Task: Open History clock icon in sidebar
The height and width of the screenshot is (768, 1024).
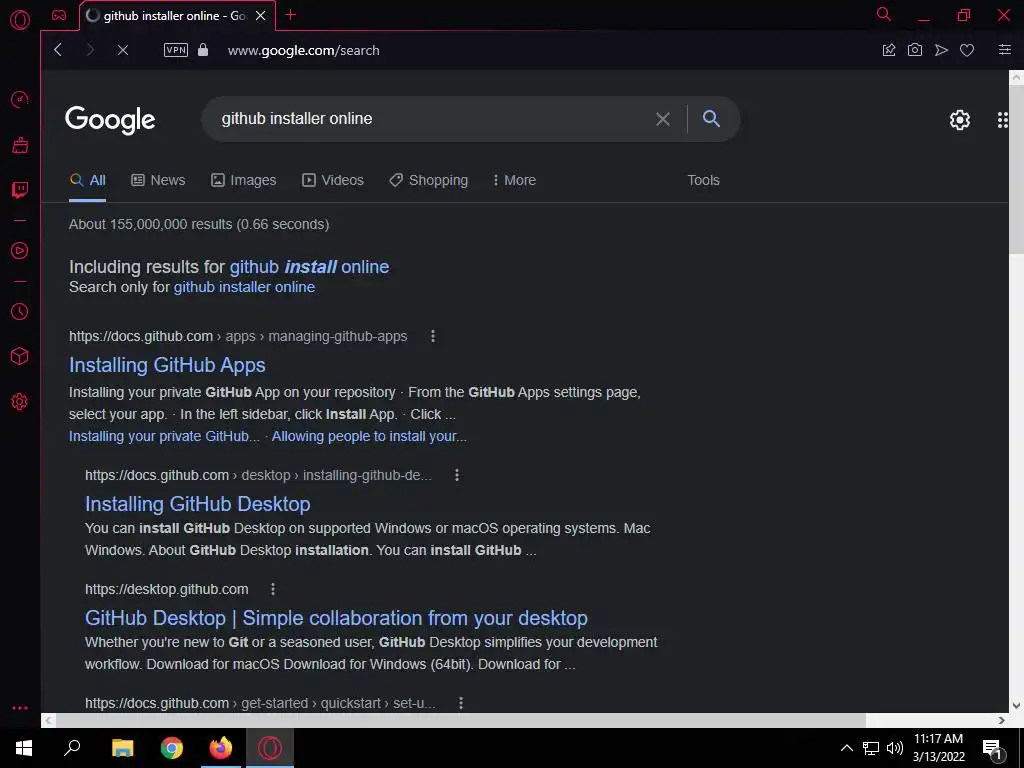Action: (20, 312)
